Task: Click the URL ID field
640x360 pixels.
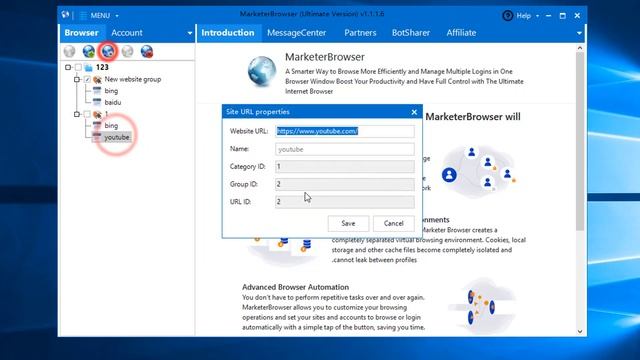Action: pos(345,202)
